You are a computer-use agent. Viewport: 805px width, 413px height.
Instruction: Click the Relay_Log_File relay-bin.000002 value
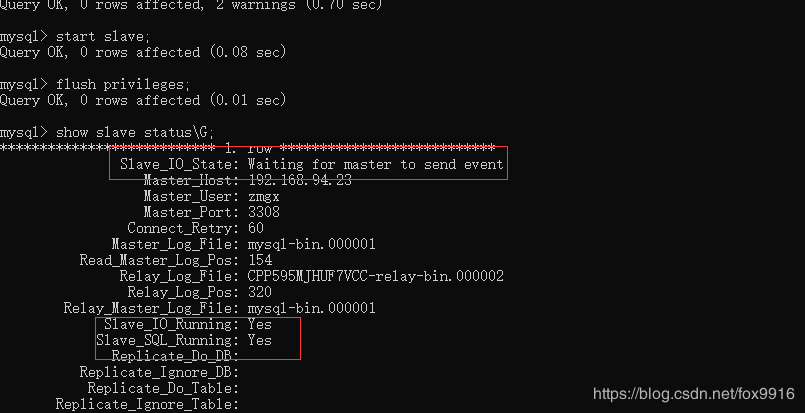pos(376,276)
